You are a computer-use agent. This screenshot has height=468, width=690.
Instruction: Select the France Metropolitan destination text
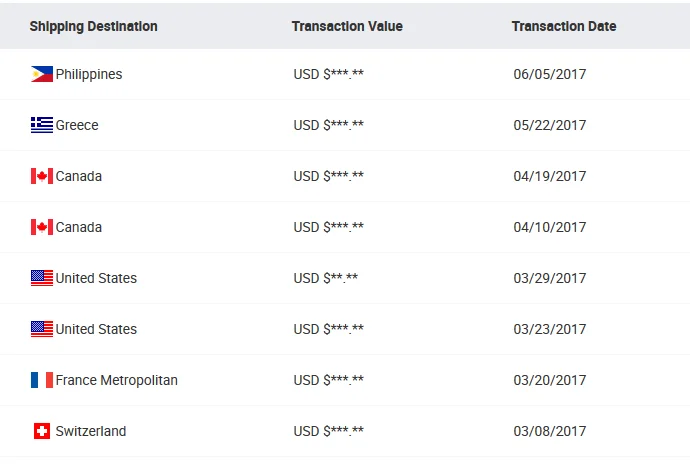(117, 380)
